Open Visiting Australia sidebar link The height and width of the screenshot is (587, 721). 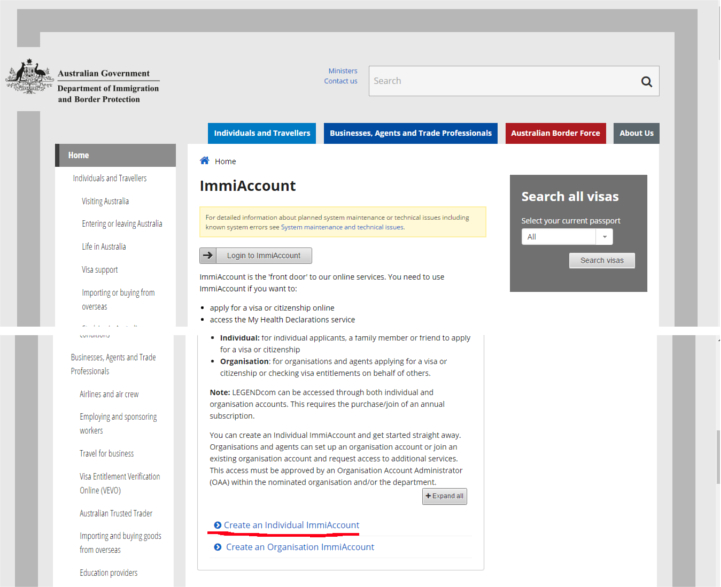pyautogui.click(x=105, y=201)
